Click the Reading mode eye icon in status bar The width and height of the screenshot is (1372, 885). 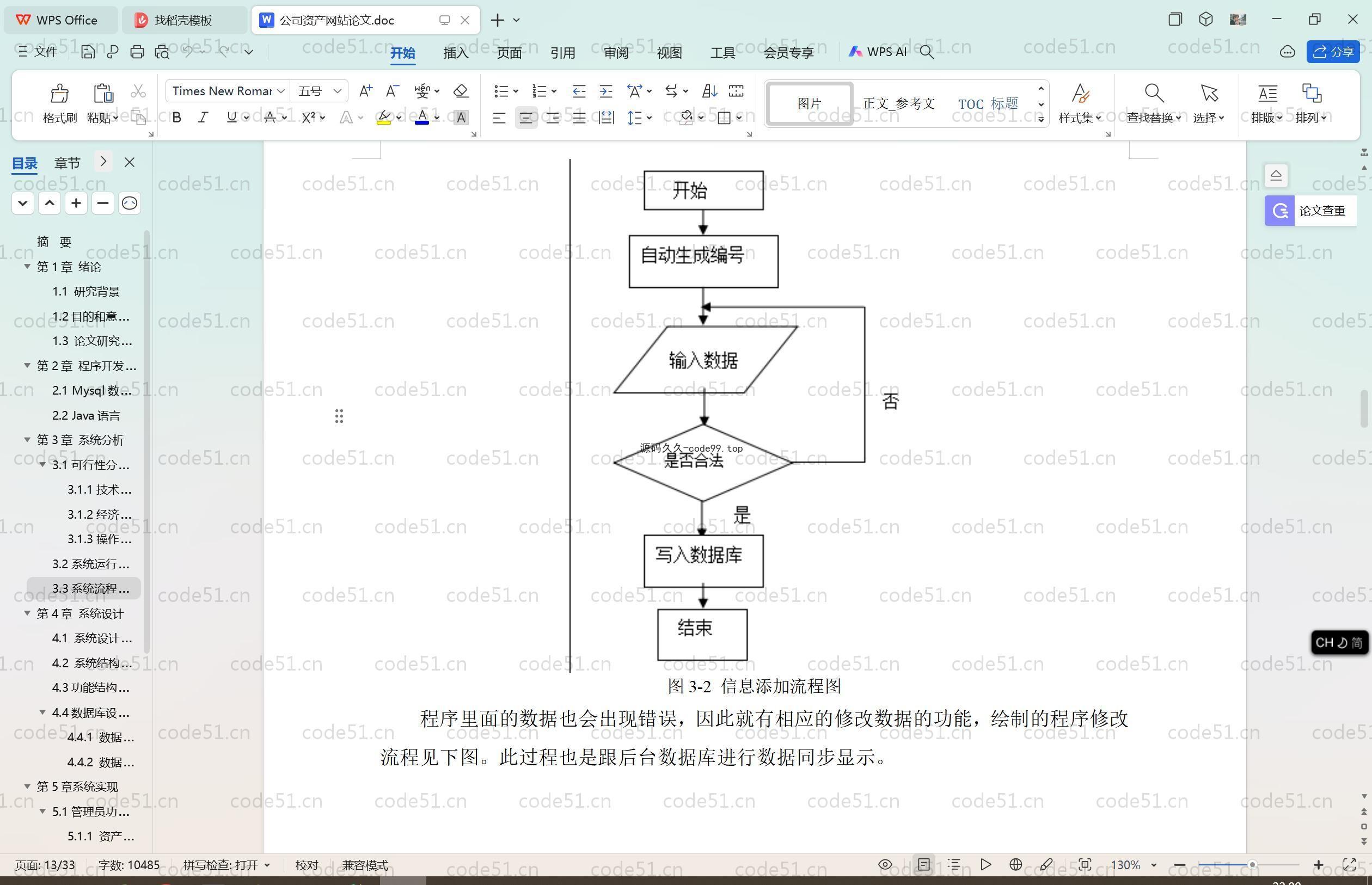pyautogui.click(x=885, y=864)
